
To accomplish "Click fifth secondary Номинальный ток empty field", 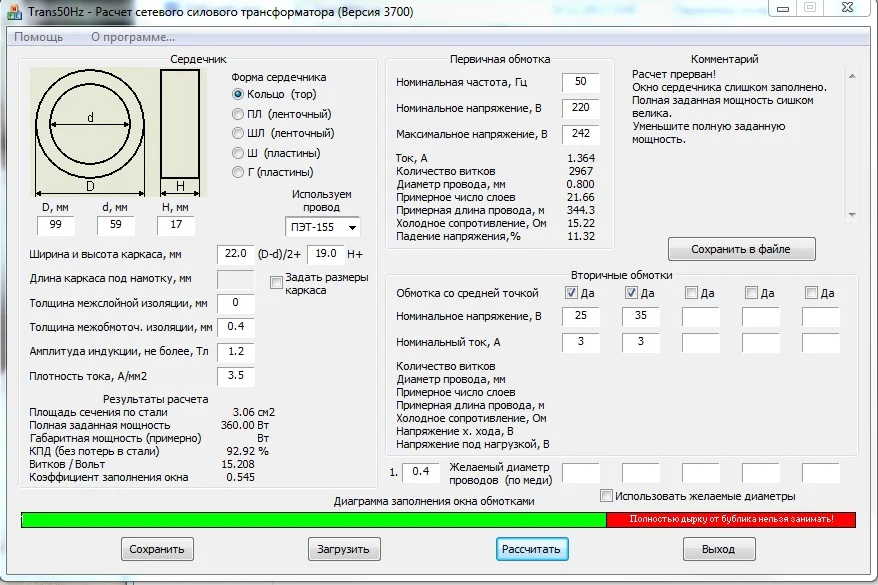I will 821,342.
